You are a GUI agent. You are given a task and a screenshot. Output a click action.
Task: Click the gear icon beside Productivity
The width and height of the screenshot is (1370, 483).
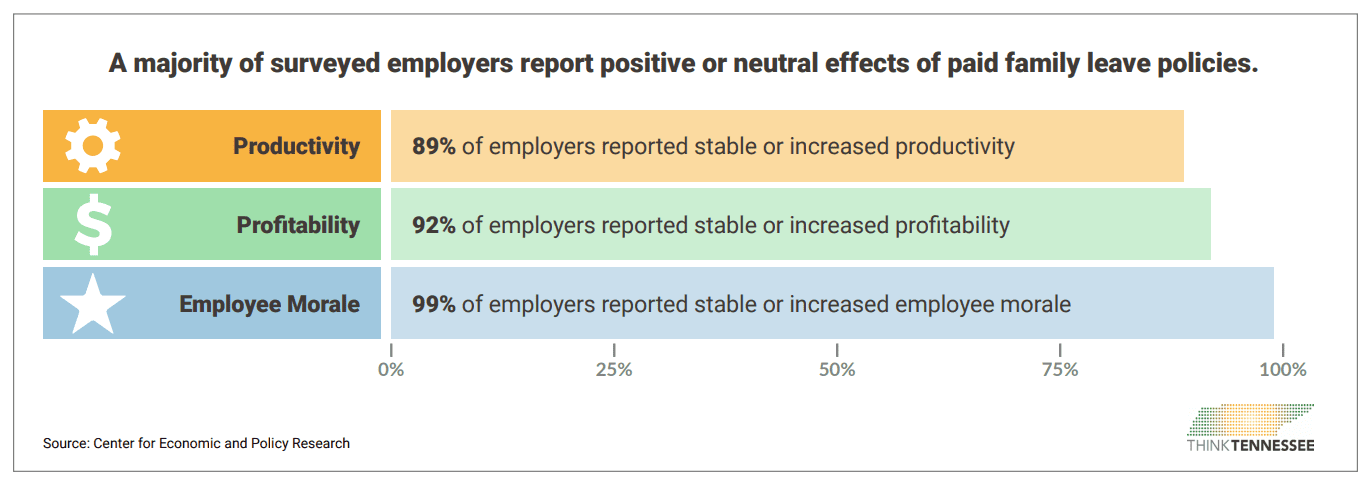(x=92, y=146)
